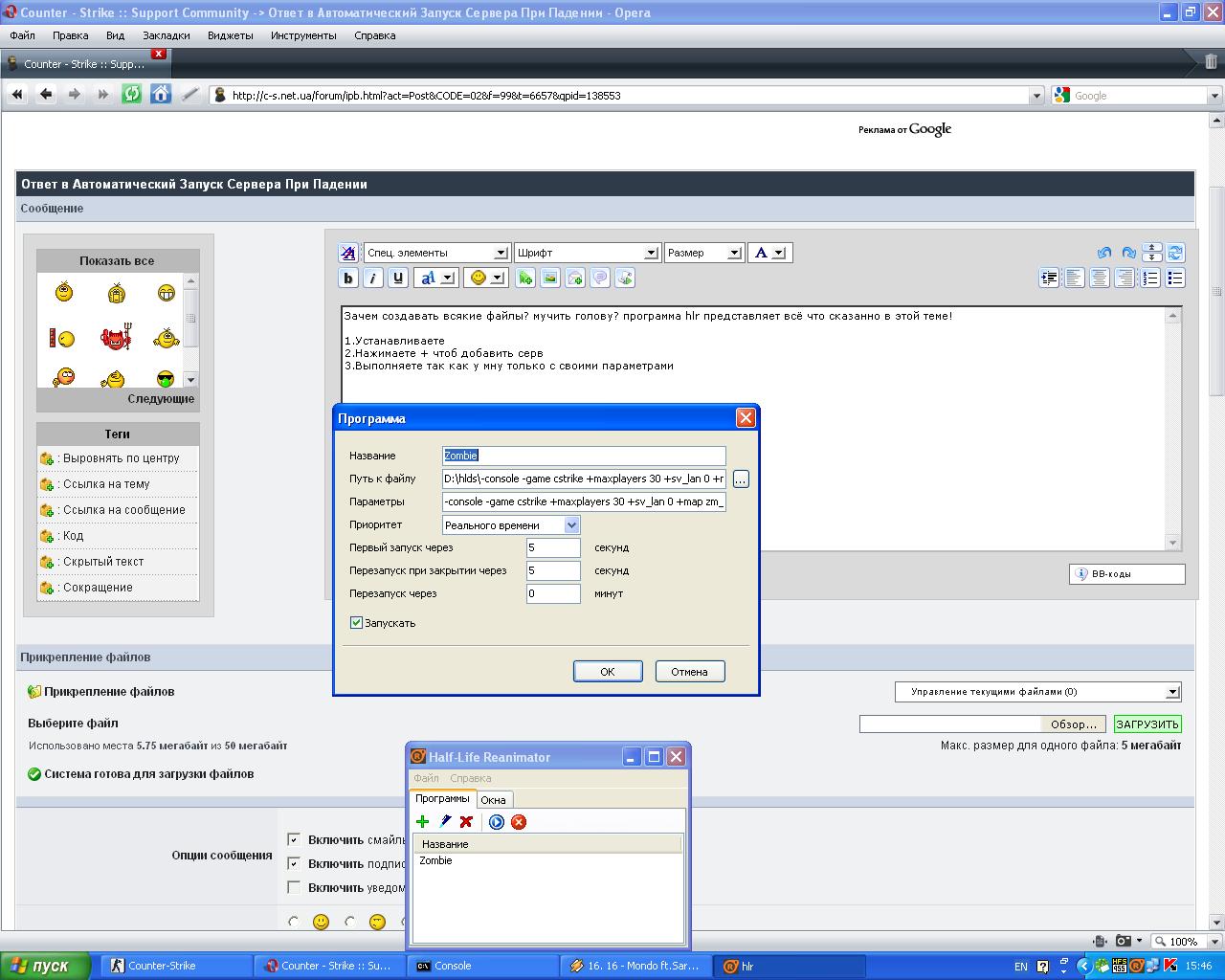The image size is (1225, 980).
Task: Toggle the Запускать checkbox in the Программа dialog
Action: click(356, 623)
